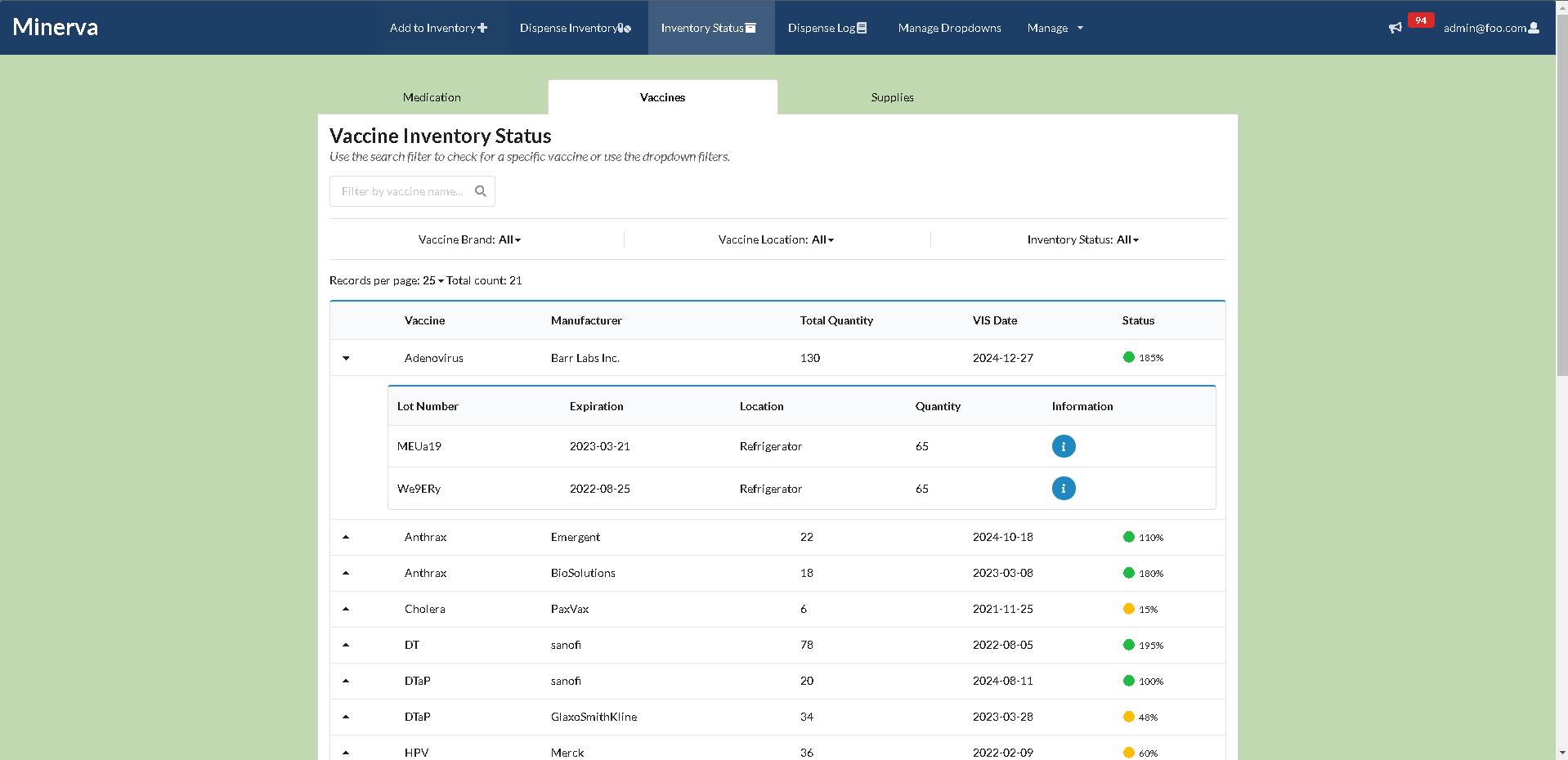
Task: Expand the Anthrax BioSolutions row
Action: (346, 573)
